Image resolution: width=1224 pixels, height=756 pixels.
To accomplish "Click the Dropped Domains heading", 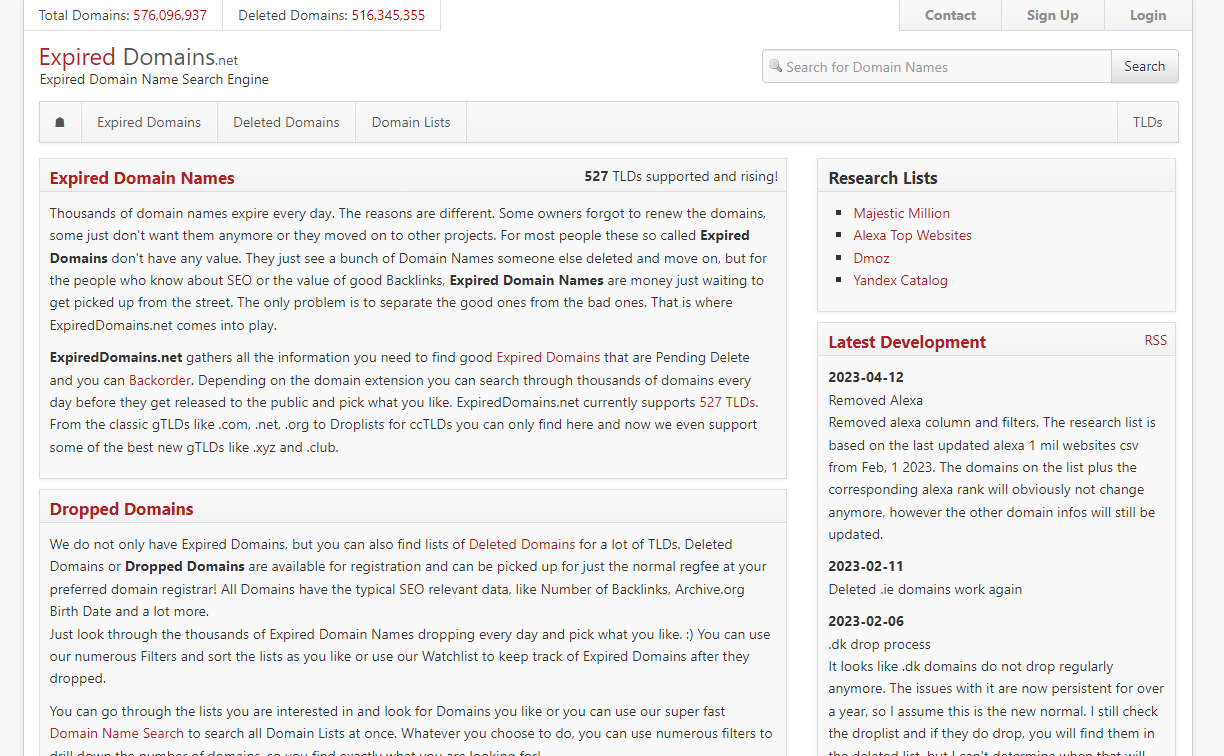I will click(122, 509).
